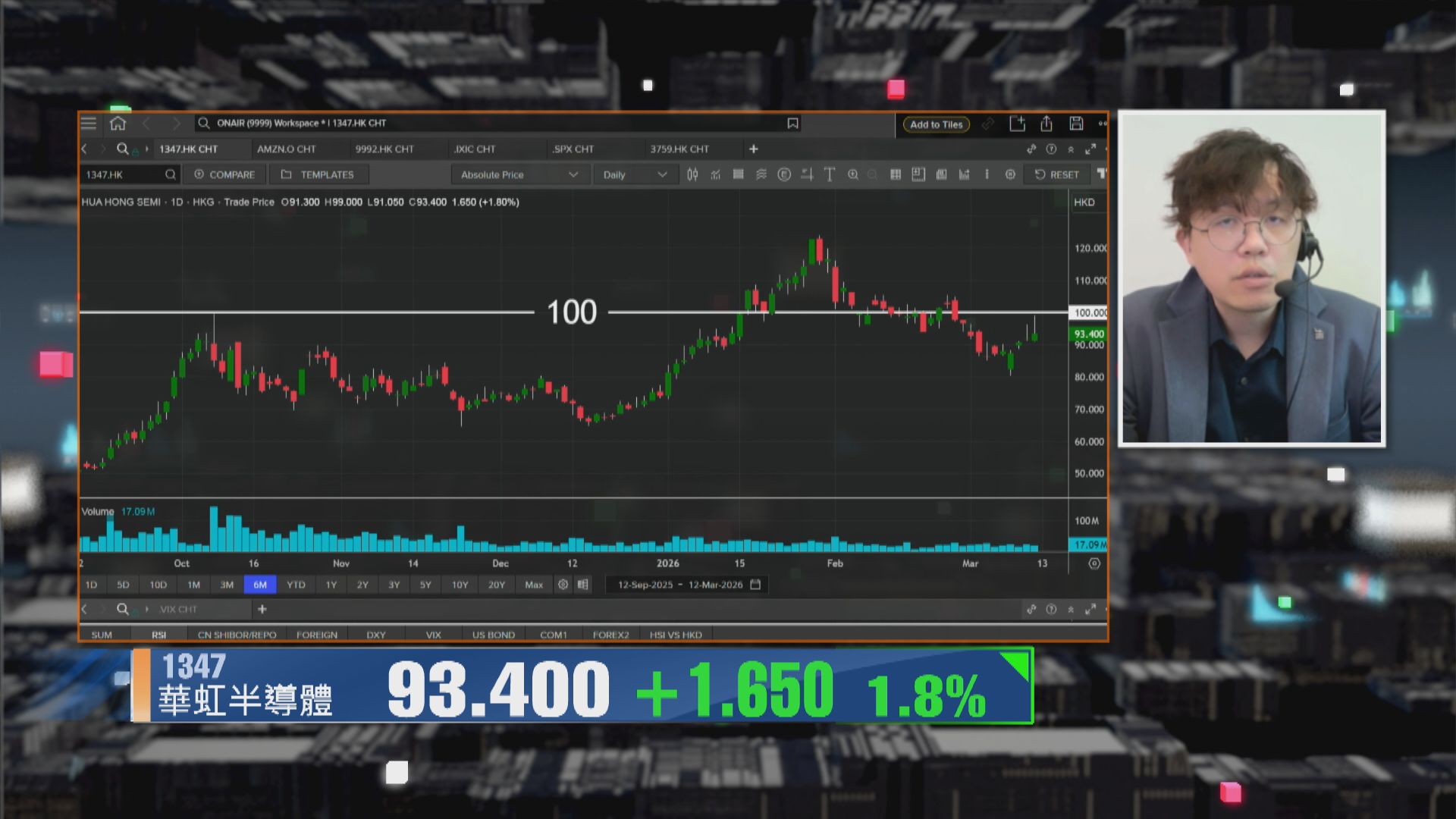This screenshot has height=819, width=1456.
Task: Open the candlestick chart type icon
Action: pos(692,174)
